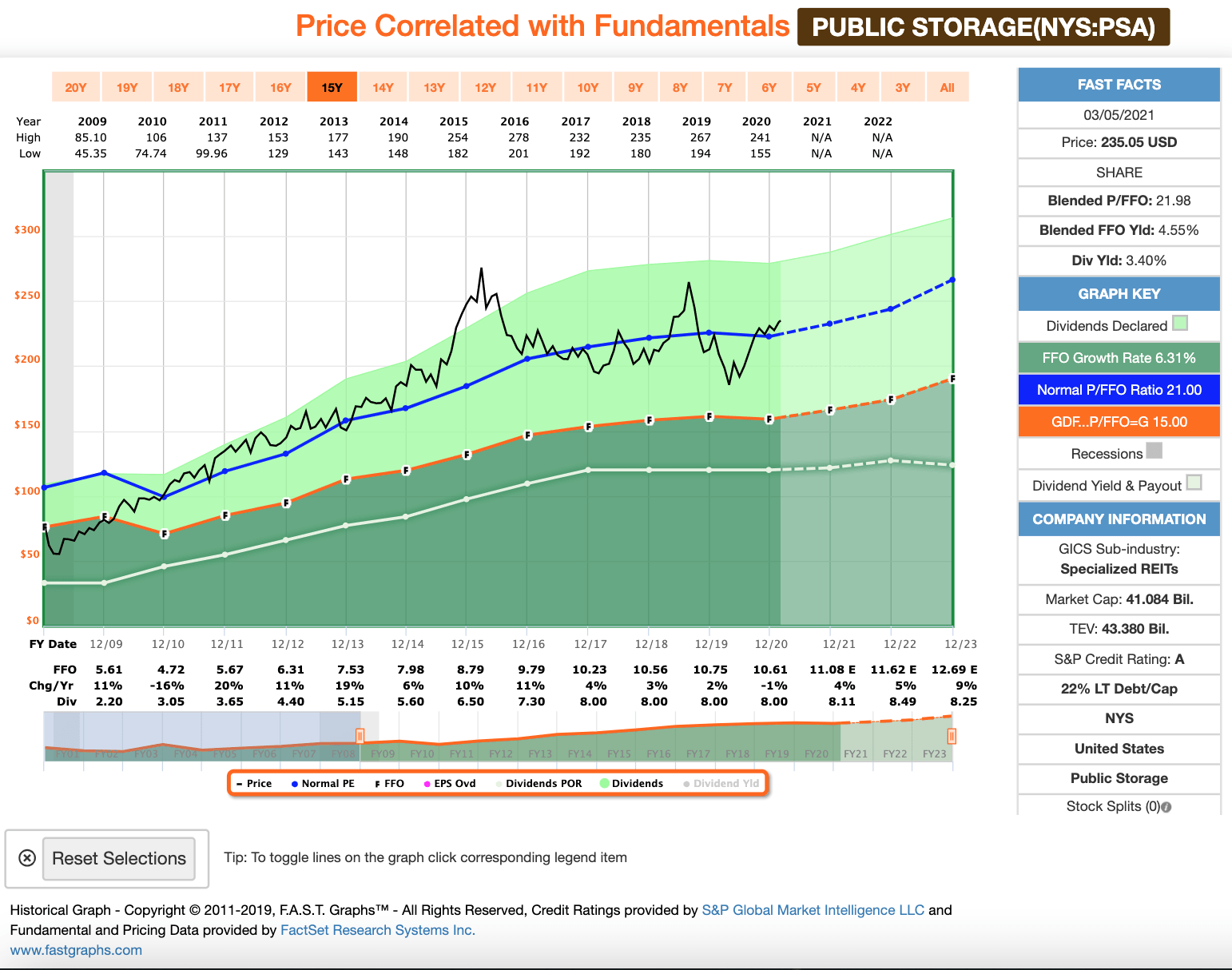
Task: Click the Dividends Declared green swatch
Action: (x=1180, y=324)
